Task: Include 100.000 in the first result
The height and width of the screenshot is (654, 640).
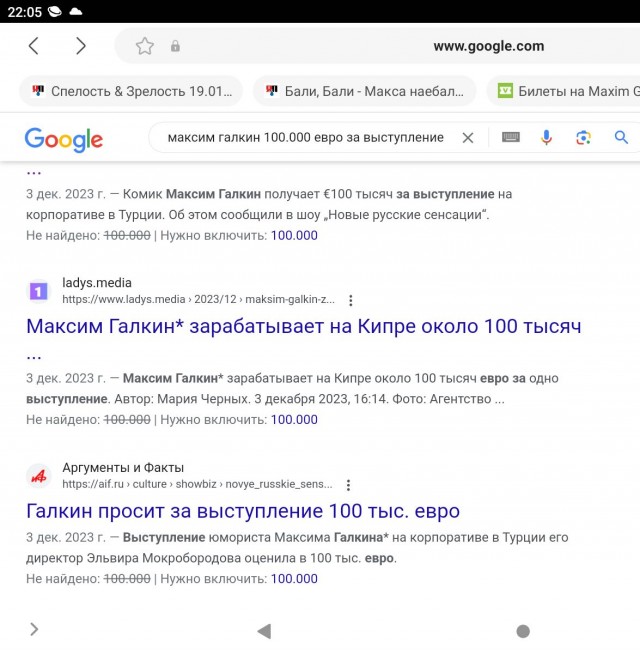Action: coord(294,235)
